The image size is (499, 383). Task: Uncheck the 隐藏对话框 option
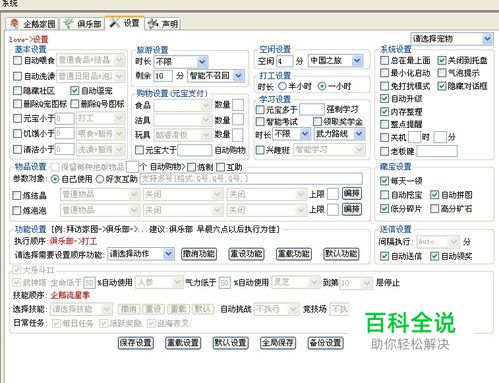(x=442, y=86)
